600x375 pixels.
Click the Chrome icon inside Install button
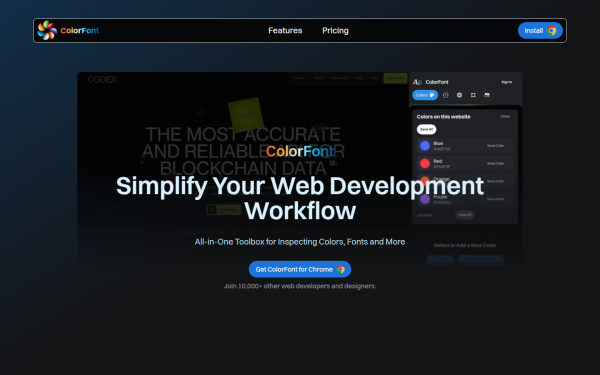(551, 31)
